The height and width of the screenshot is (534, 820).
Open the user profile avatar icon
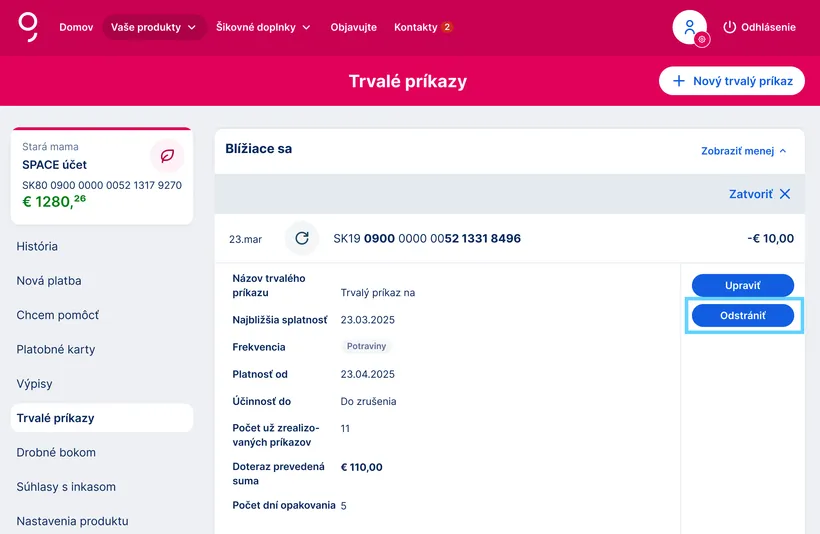[689, 27]
